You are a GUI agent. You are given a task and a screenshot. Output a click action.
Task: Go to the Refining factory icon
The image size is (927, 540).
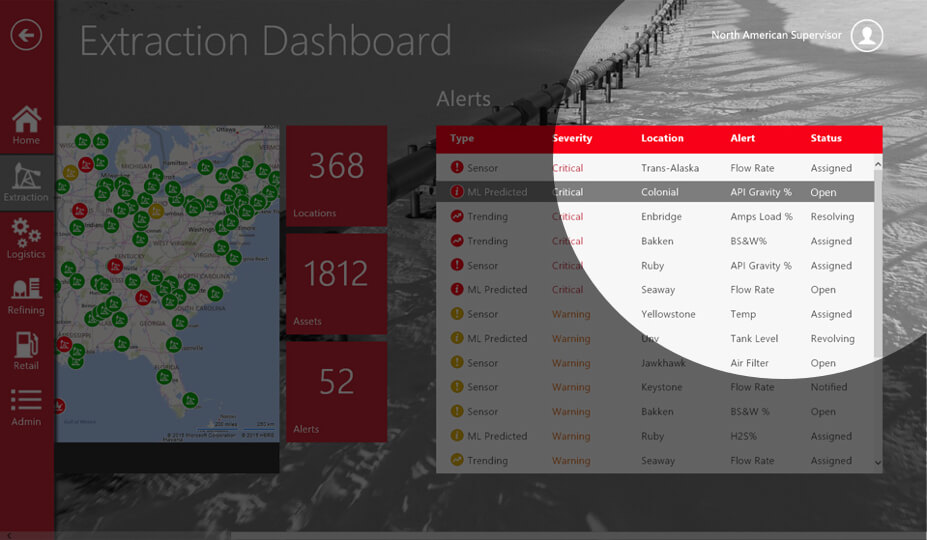point(26,292)
